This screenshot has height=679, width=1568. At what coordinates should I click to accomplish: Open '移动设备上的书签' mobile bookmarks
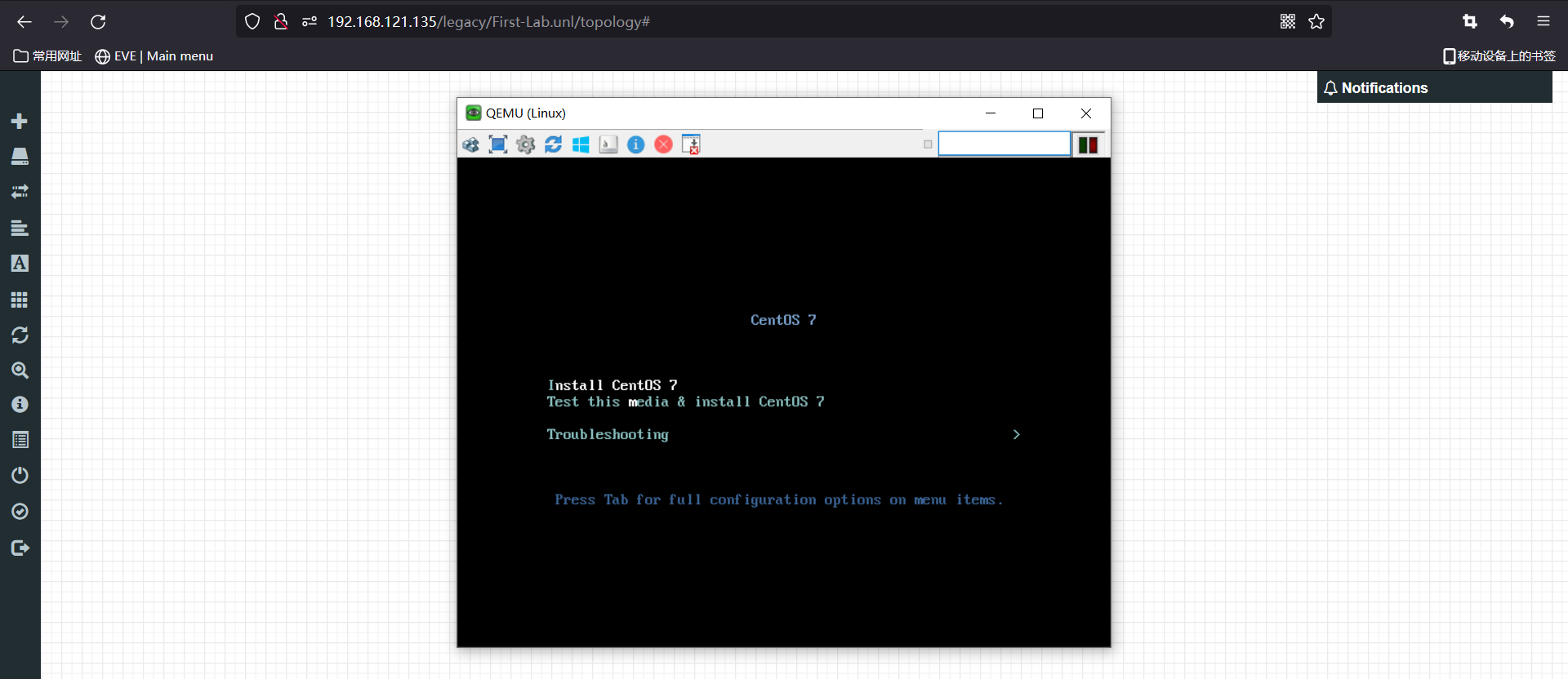(1499, 56)
